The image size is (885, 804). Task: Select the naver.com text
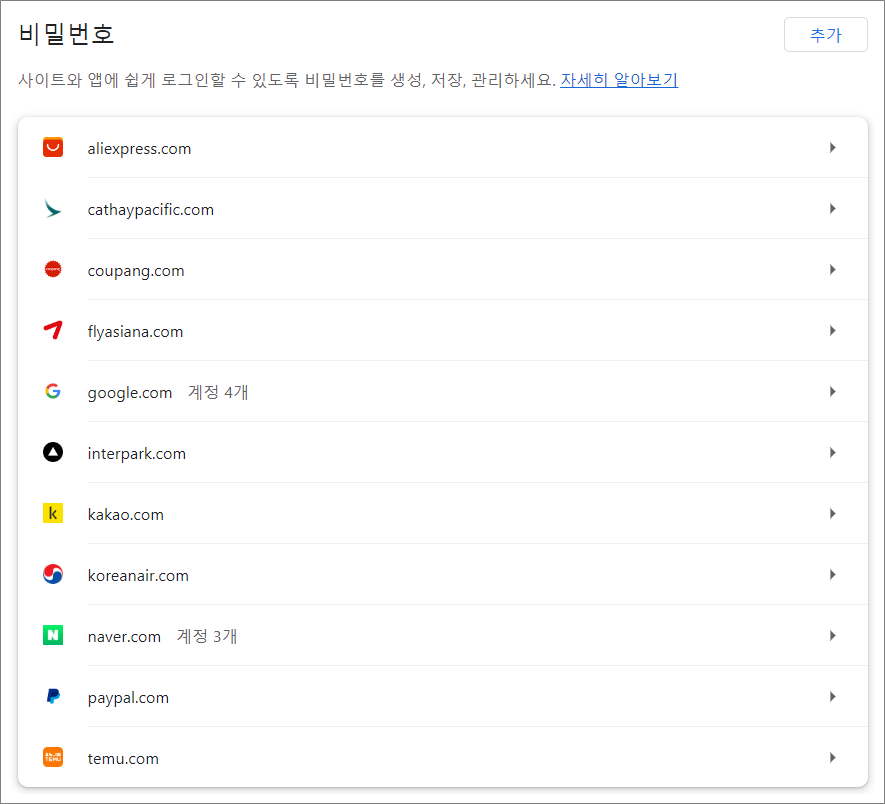point(124,637)
